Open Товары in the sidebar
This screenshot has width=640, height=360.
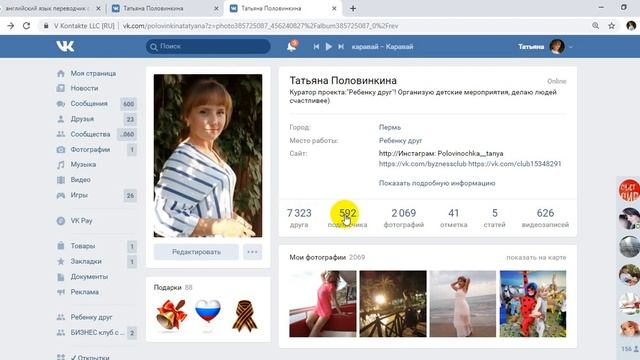(x=83, y=246)
